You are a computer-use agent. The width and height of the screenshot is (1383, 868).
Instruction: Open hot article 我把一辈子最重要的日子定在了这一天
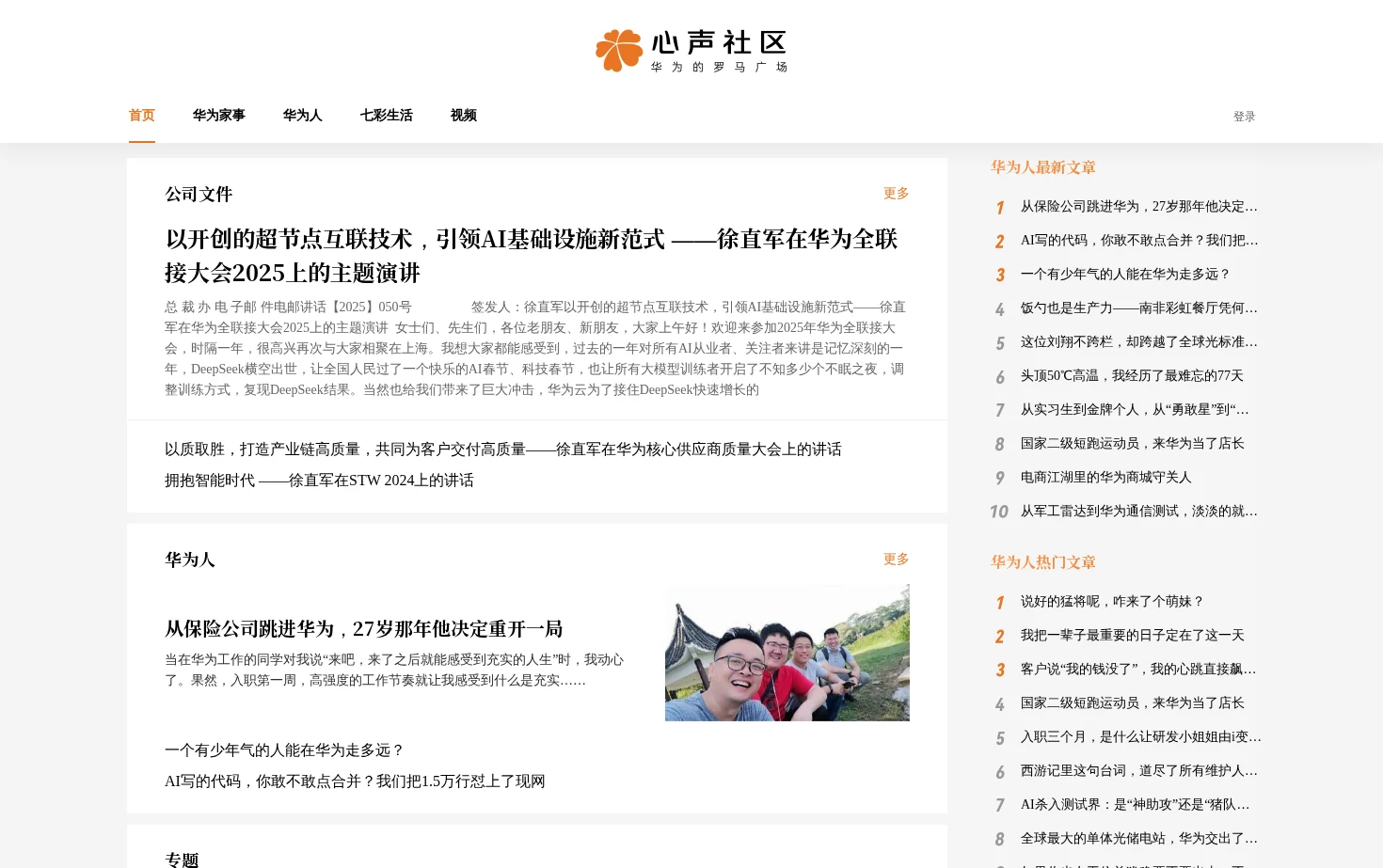pos(1133,636)
